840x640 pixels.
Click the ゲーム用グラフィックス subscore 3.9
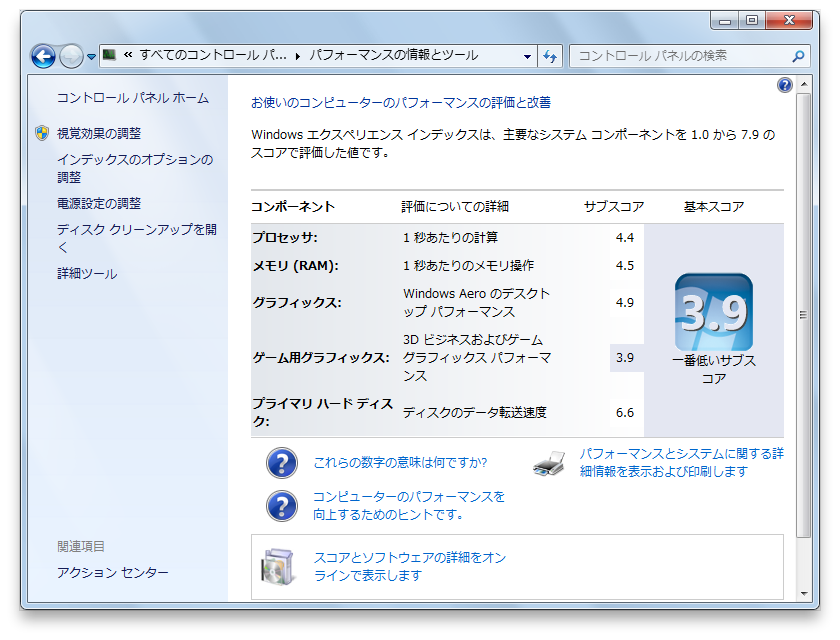tap(625, 358)
